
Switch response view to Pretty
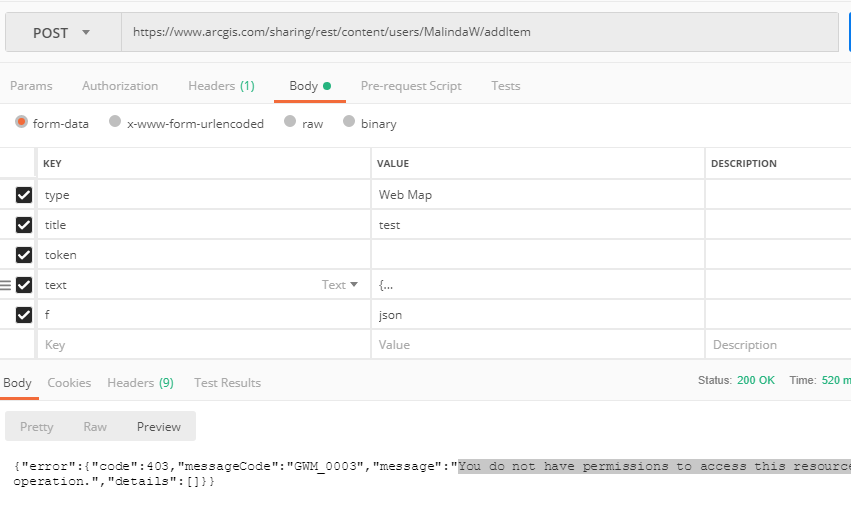(x=37, y=427)
